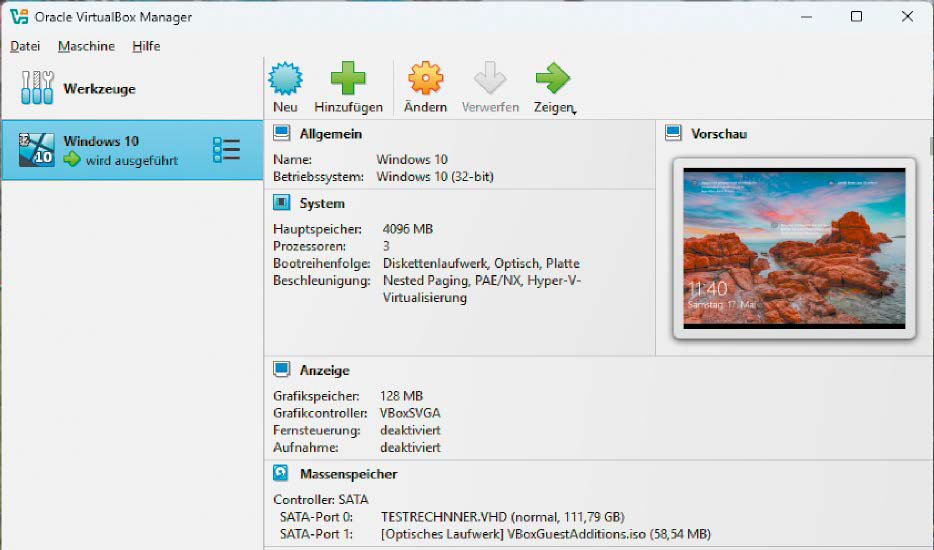Select the Werkzeuge tools icon
This screenshot has height=550, width=934.
(37, 88)
